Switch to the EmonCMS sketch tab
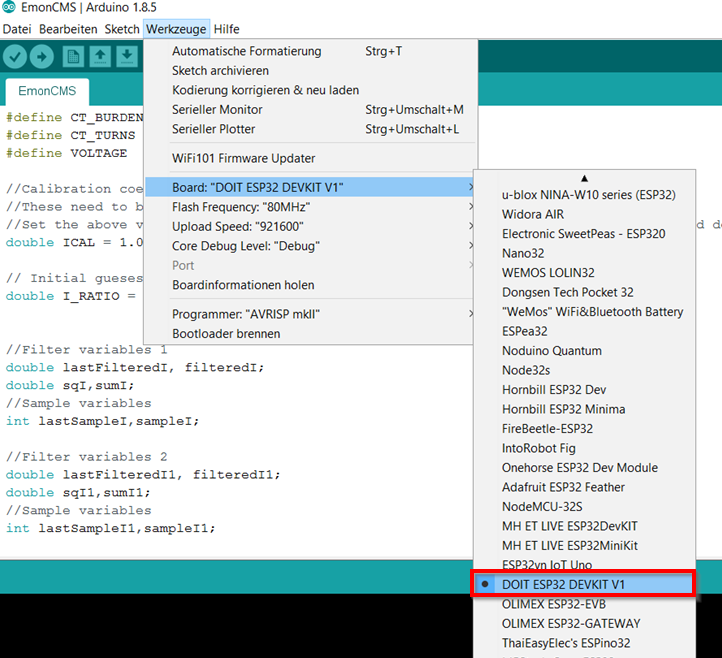 (x=46, y=91)
